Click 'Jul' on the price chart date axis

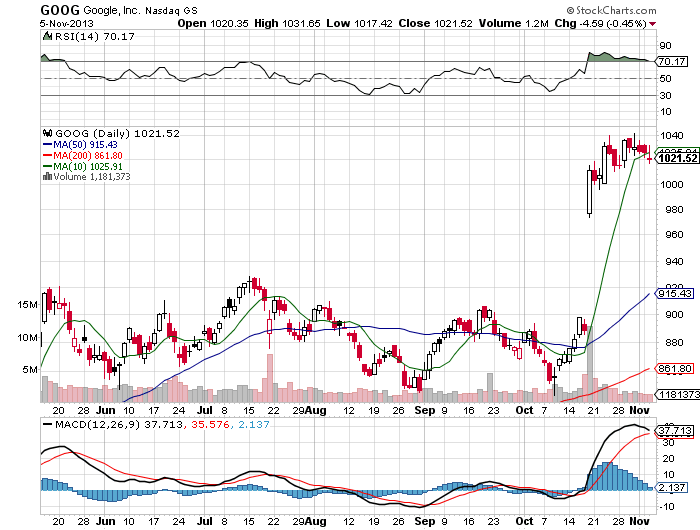(205, 410)
